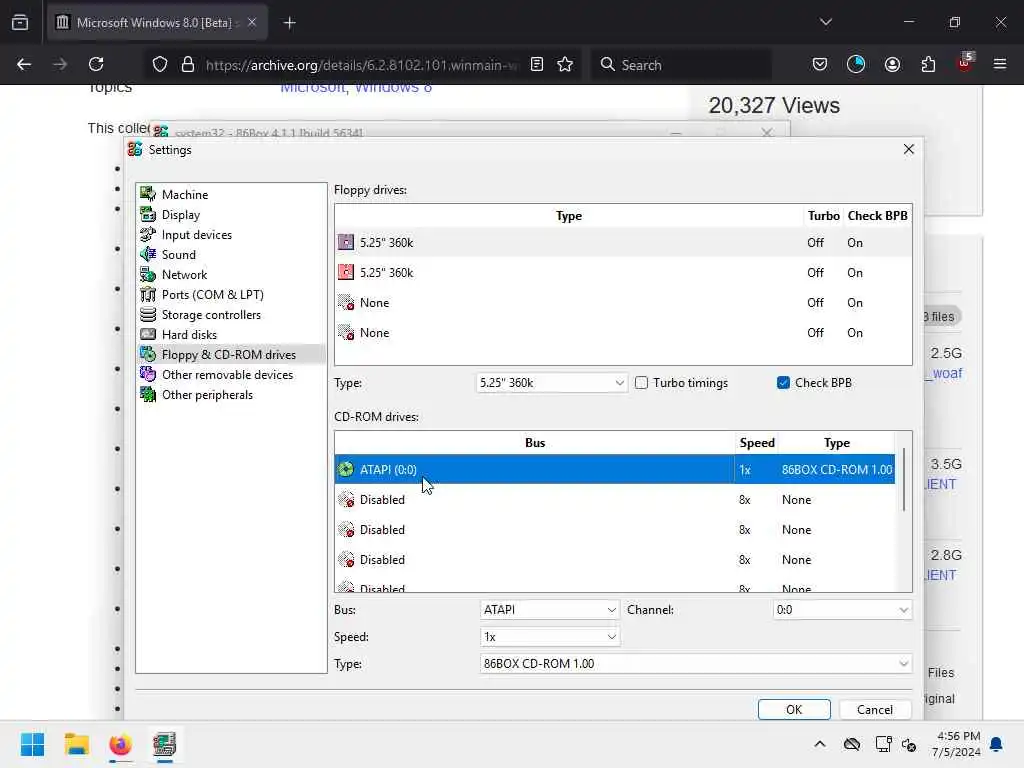Open Firefox hamburger application menu
Image resolution: width=1024 pixels, height=768 pixels.
point(1000,64)
